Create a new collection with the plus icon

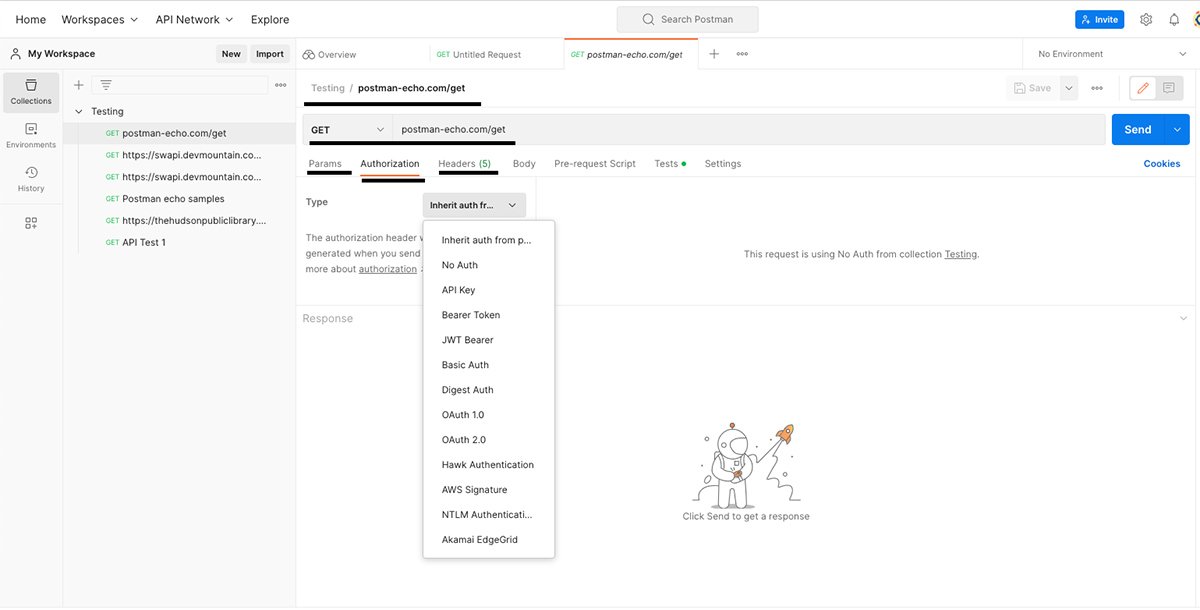78,85
